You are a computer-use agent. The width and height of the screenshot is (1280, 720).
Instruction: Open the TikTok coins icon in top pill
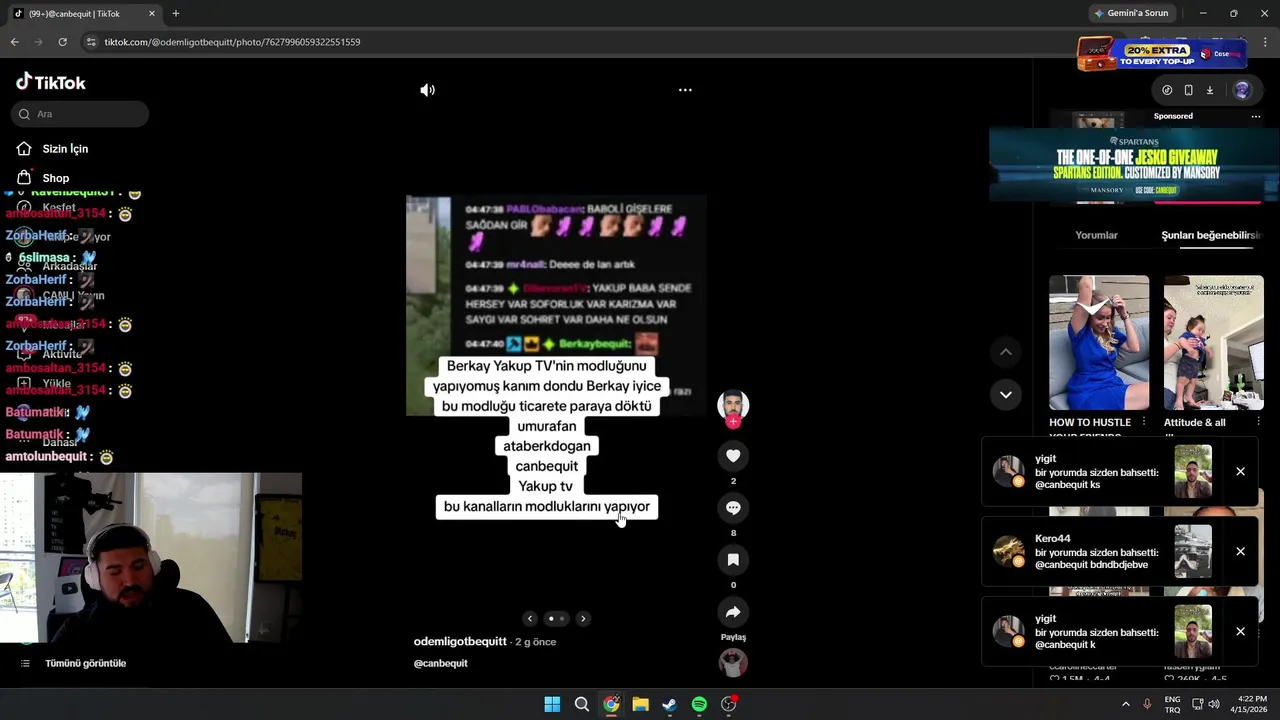tap(1167, 90)
